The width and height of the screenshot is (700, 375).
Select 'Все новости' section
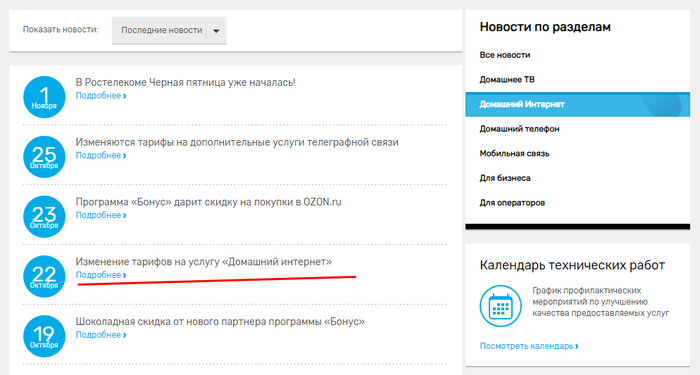coord(505,55)
